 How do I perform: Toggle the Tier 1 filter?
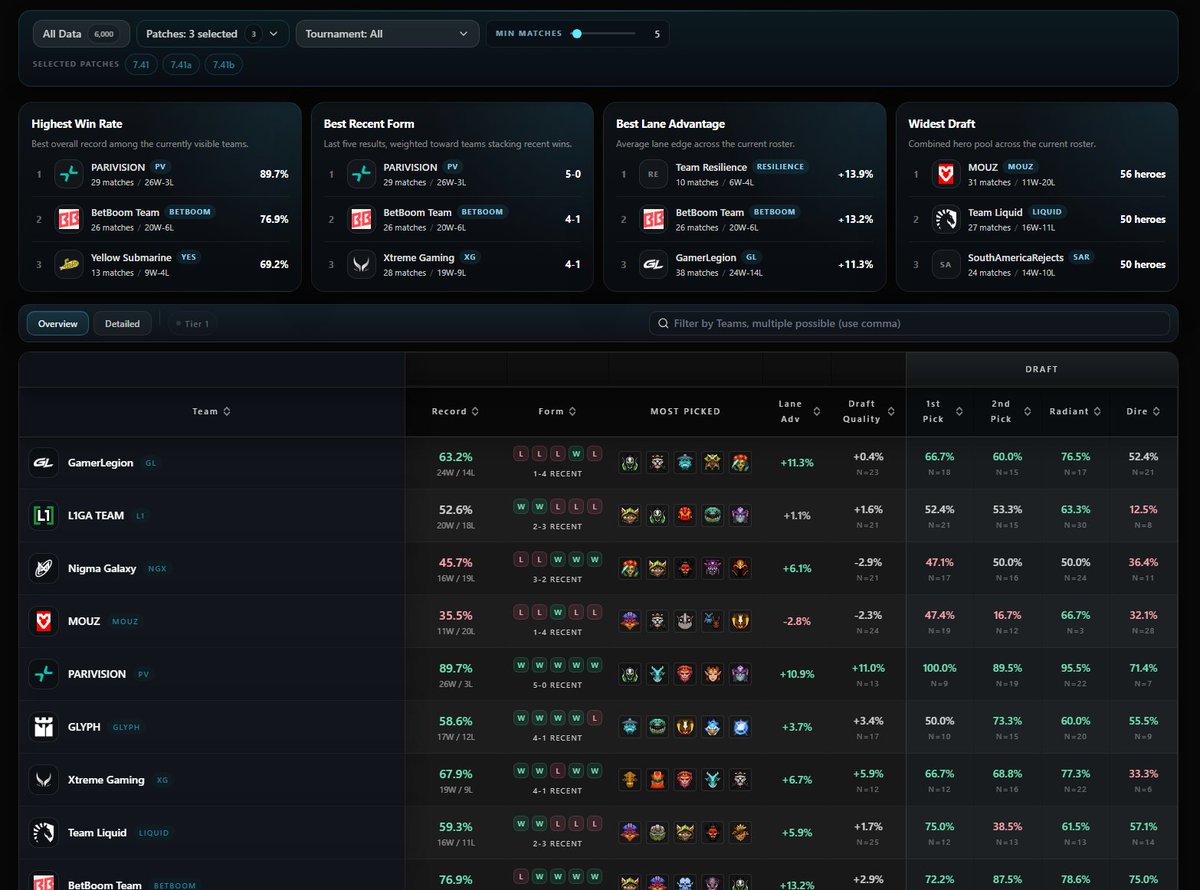pyautogui.click(x=192, y=324)
